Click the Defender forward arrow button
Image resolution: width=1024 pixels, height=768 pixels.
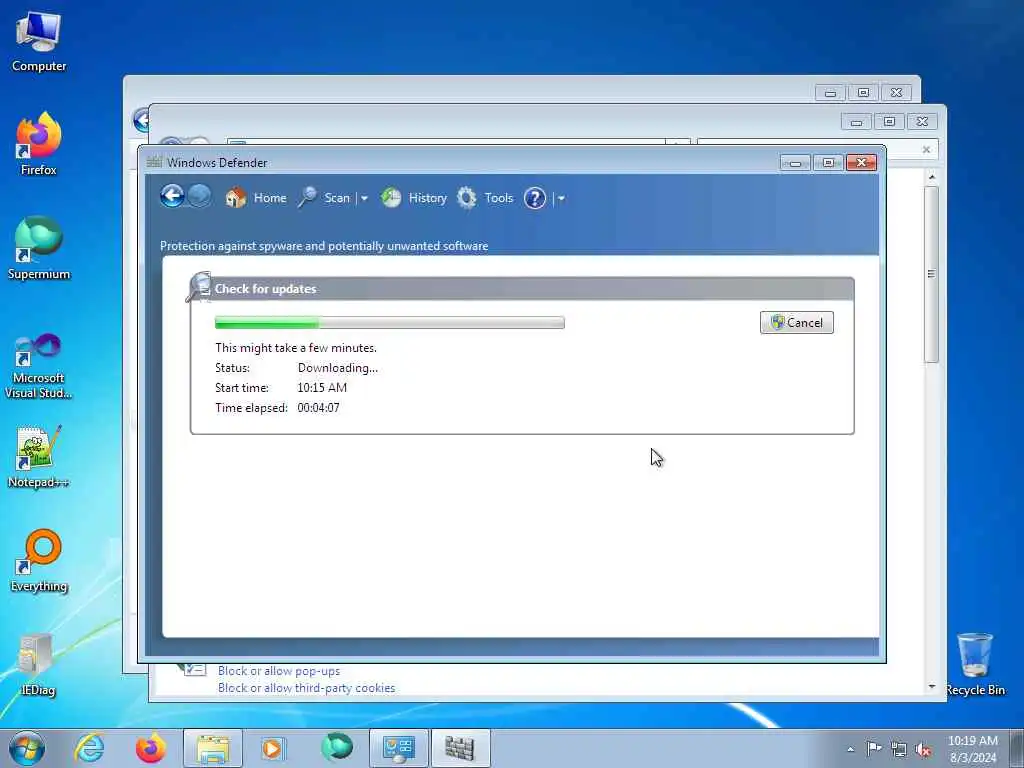(x=200, y=196)
